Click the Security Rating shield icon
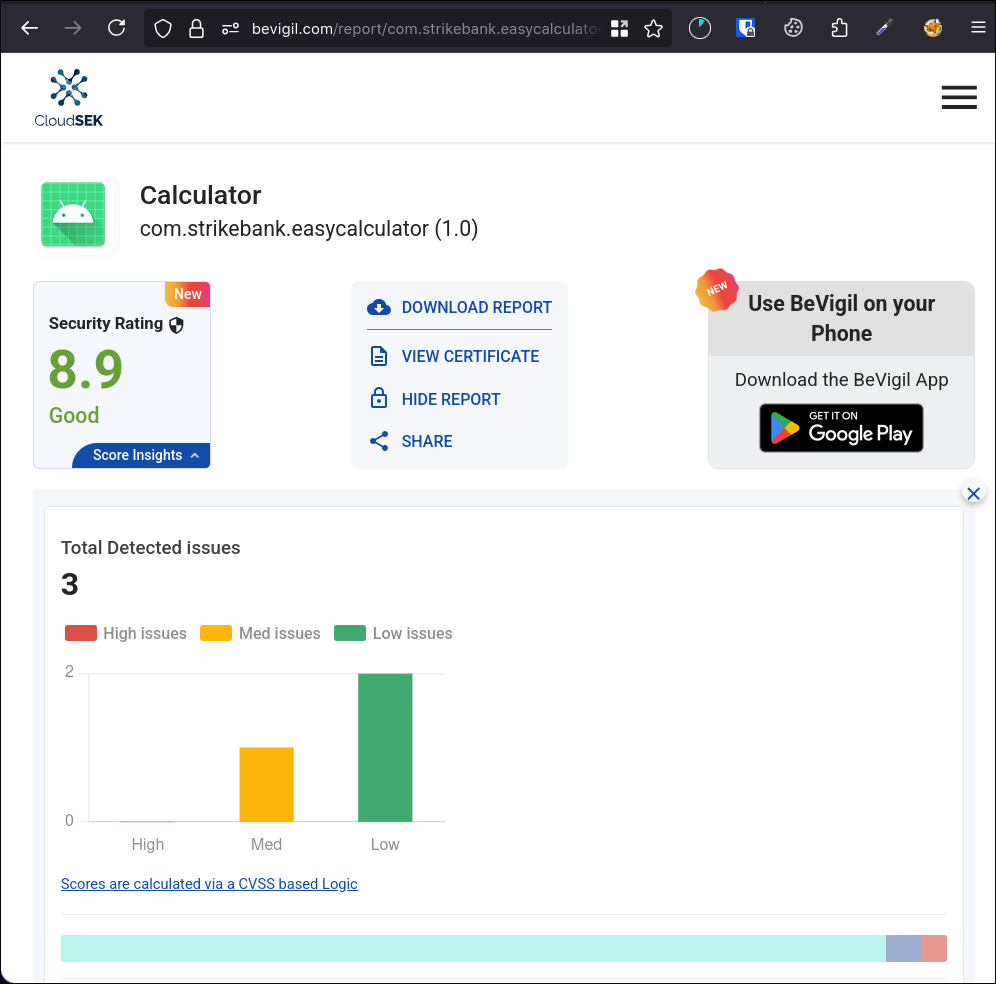996x984 pixels. pyautogui.click(x=177, y=324)
